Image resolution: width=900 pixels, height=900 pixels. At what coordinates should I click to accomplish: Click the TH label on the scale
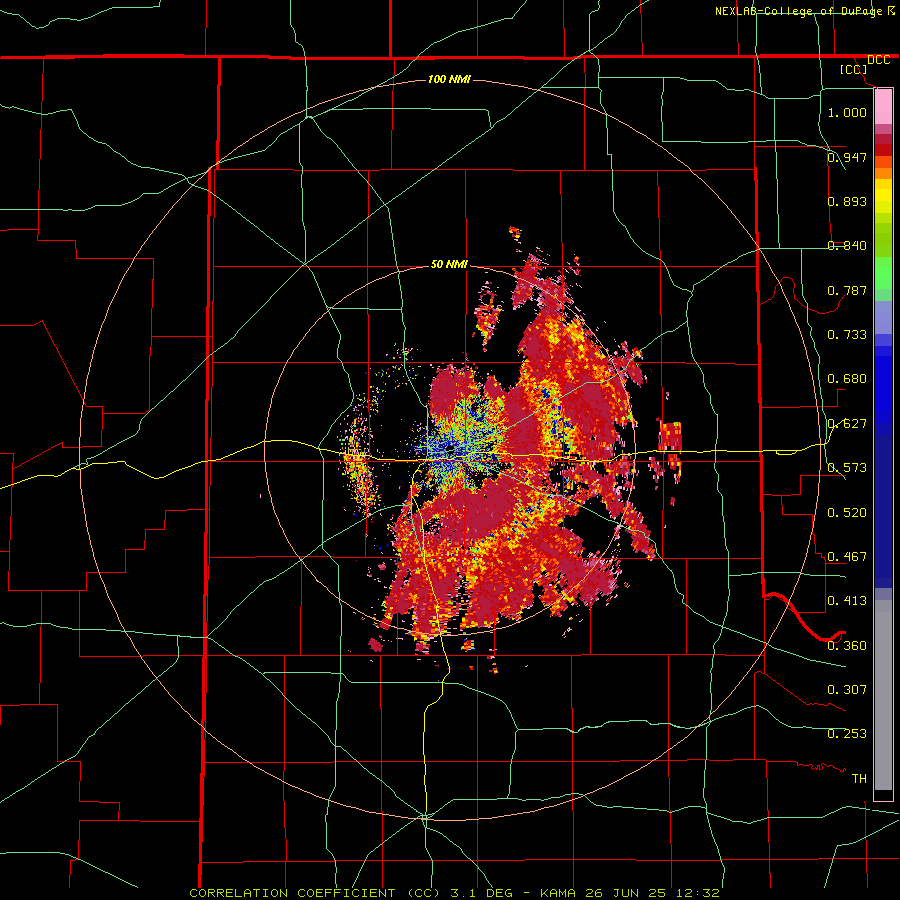(859, 778)
